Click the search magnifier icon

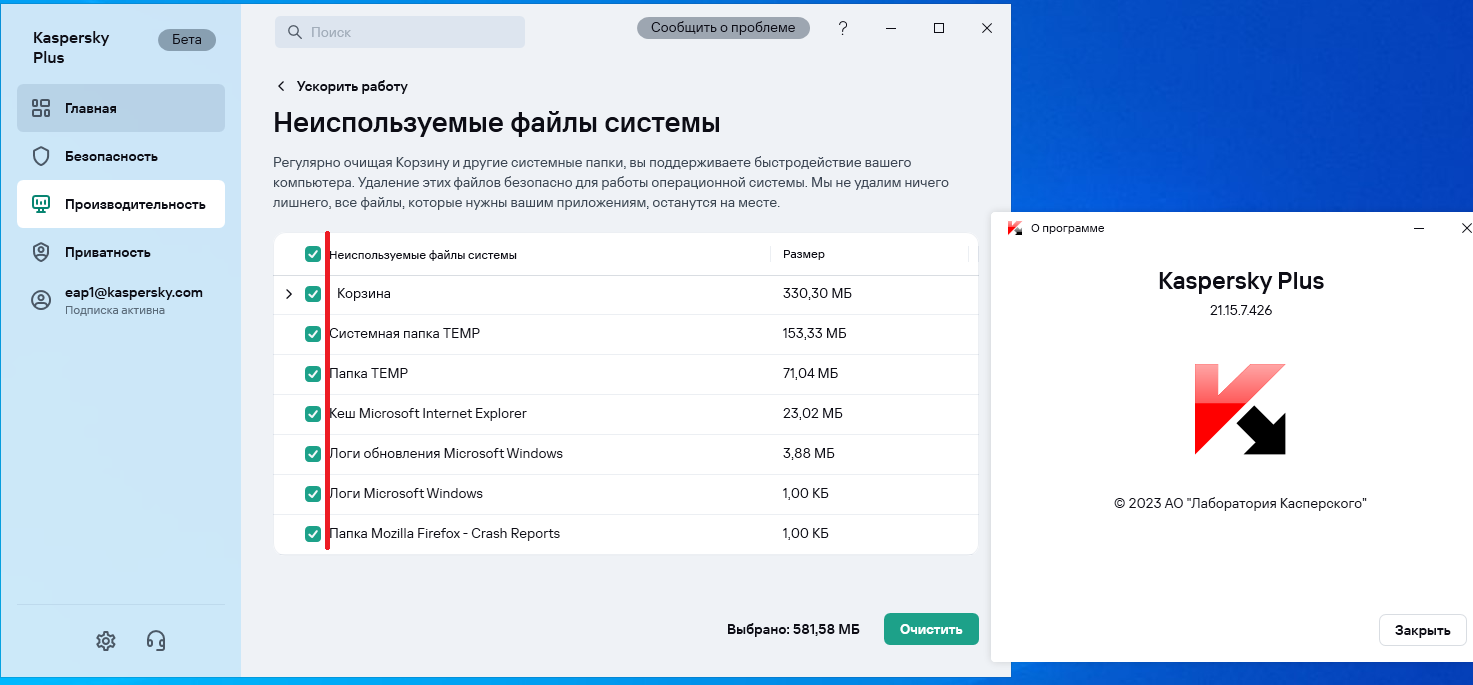coord(294,32)
